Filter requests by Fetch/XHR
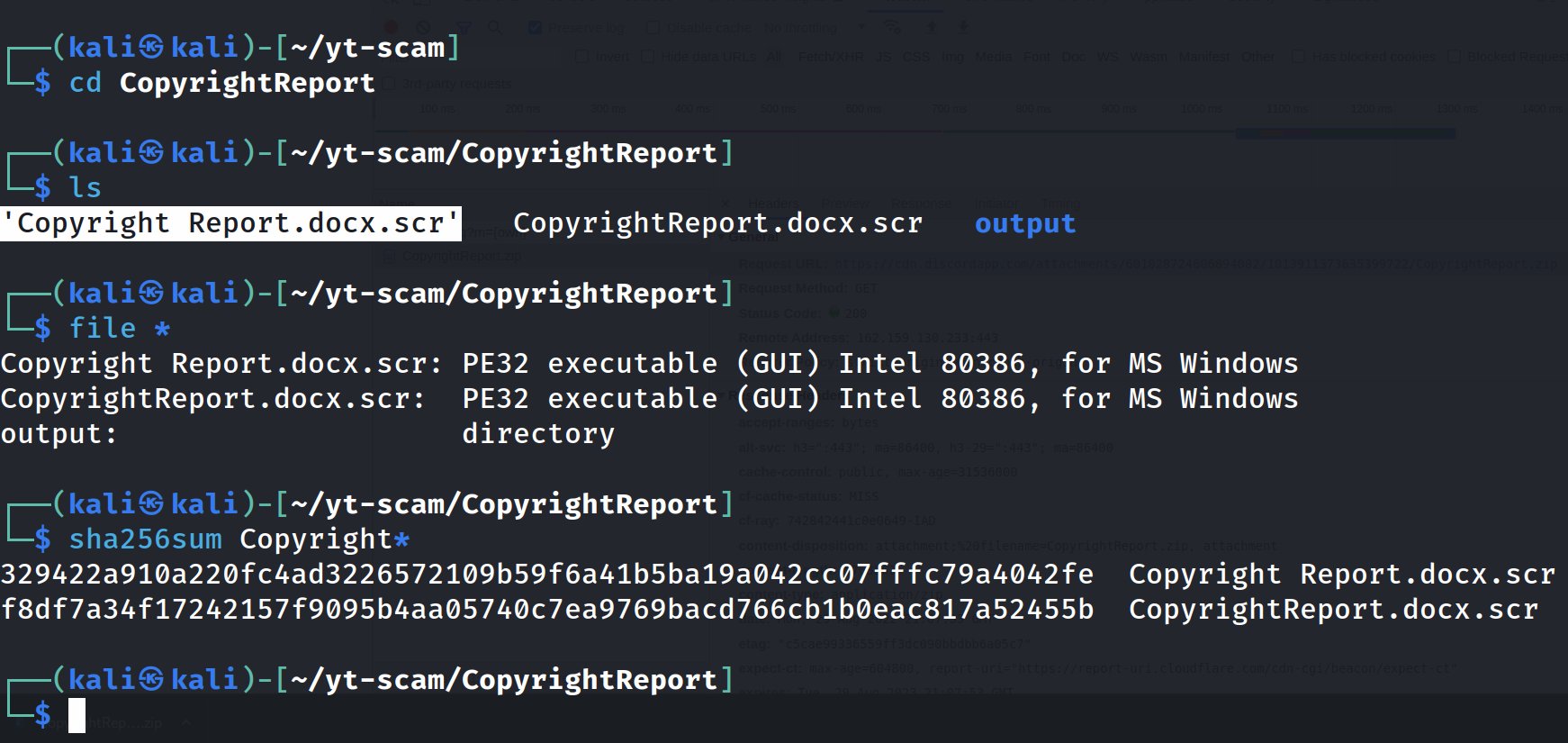1568x743 pixels. (x=830, y=57)
